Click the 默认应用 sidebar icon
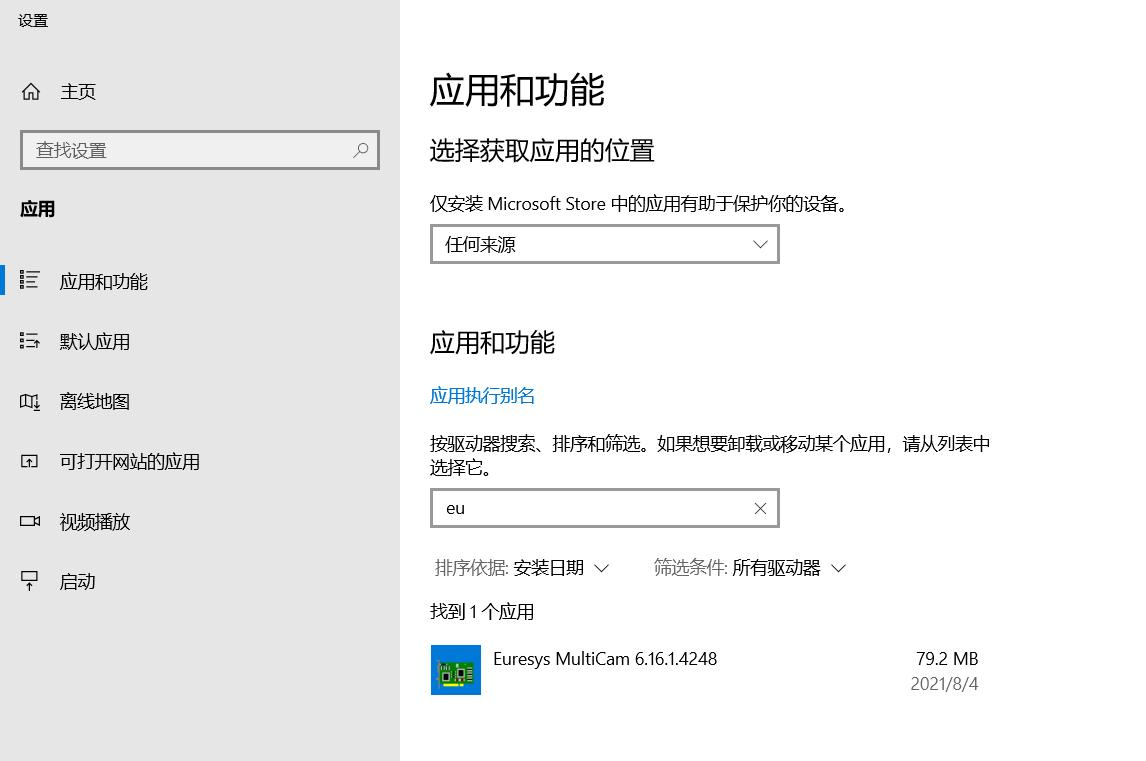1146x761 pixels. pyautogui.click(x=30, y=341)
